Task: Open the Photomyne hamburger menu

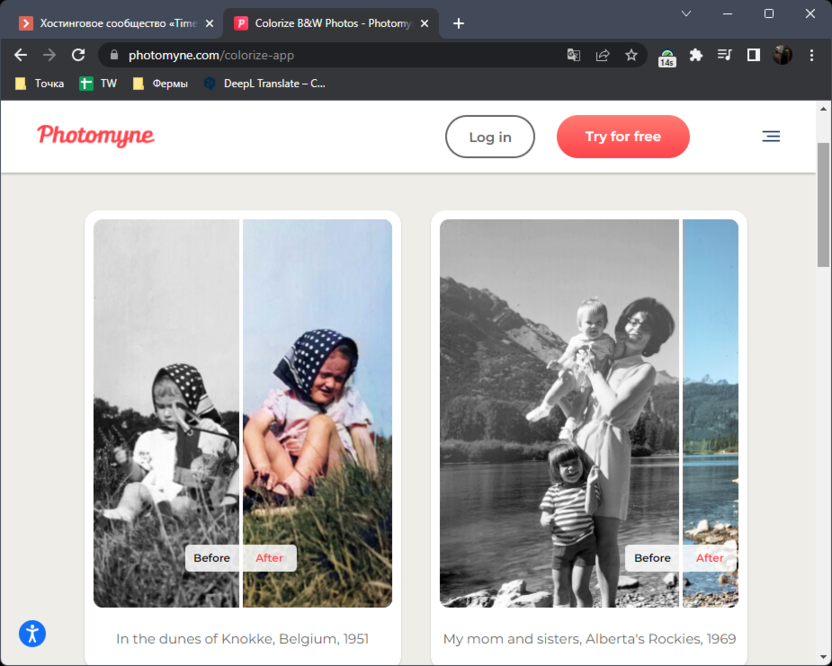Action: (x=771, y=136)
